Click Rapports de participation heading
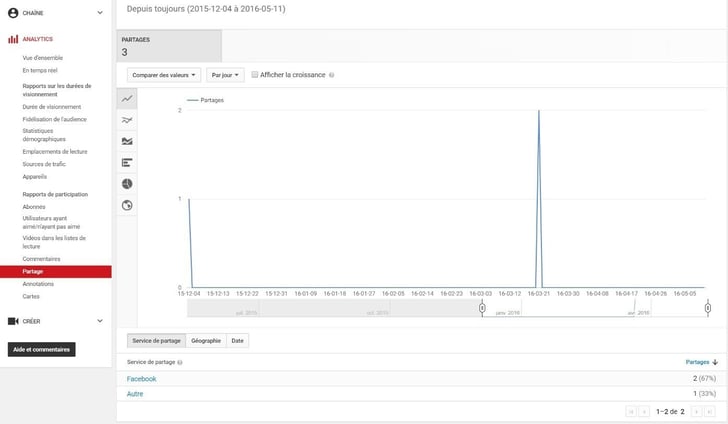 click(55, 194)
